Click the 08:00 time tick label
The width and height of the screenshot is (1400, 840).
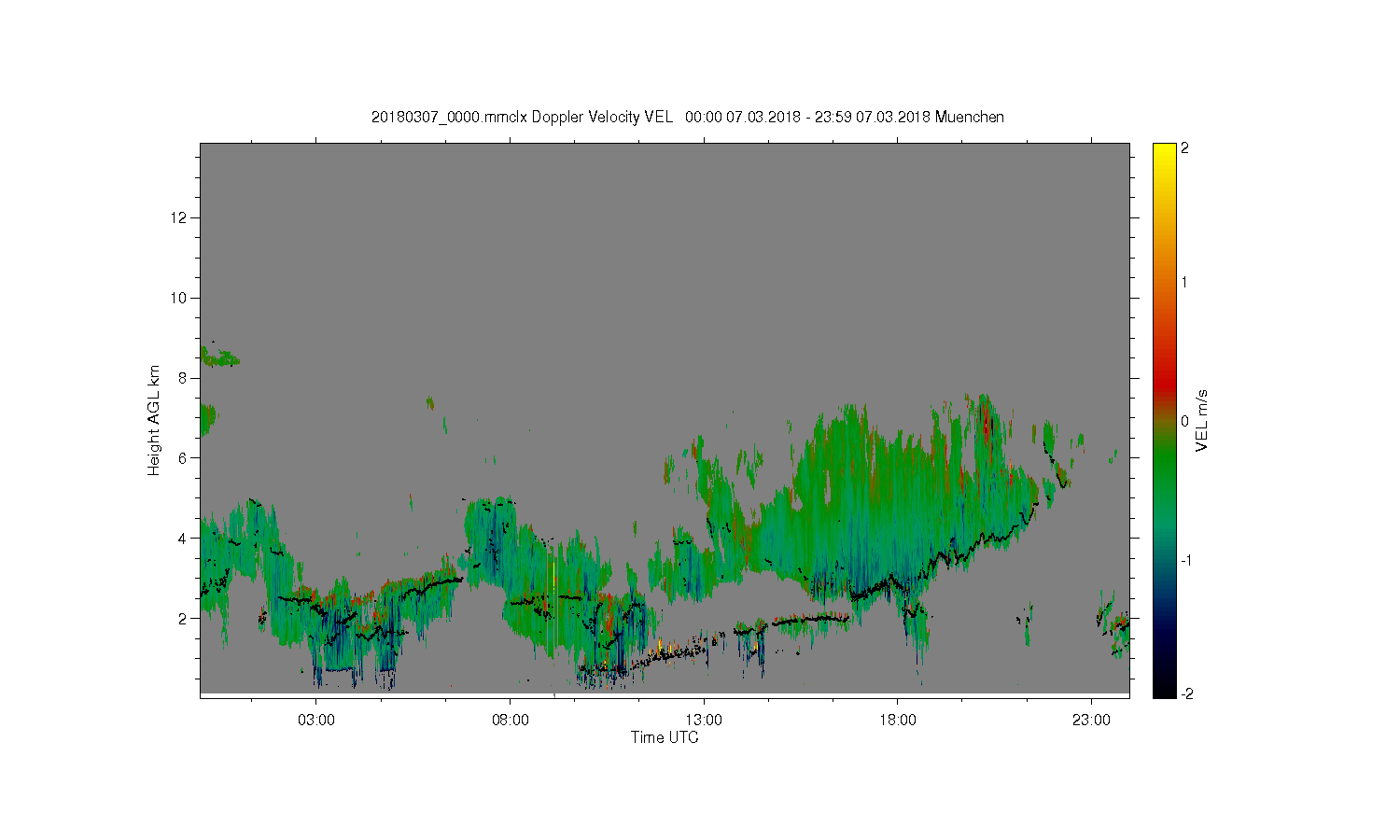click(511, 721)
